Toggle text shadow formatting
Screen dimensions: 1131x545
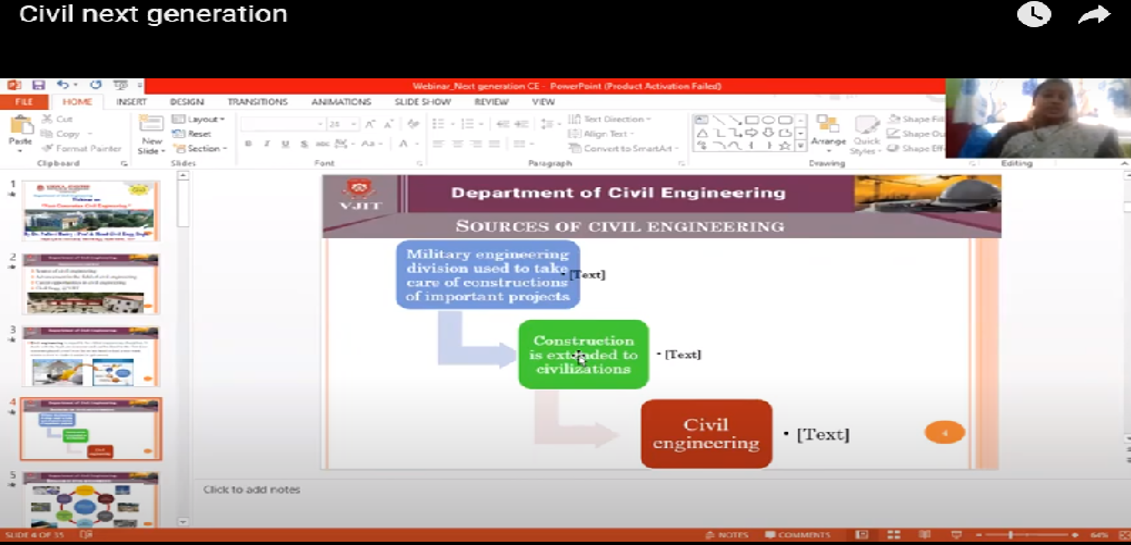coord(303,144)
